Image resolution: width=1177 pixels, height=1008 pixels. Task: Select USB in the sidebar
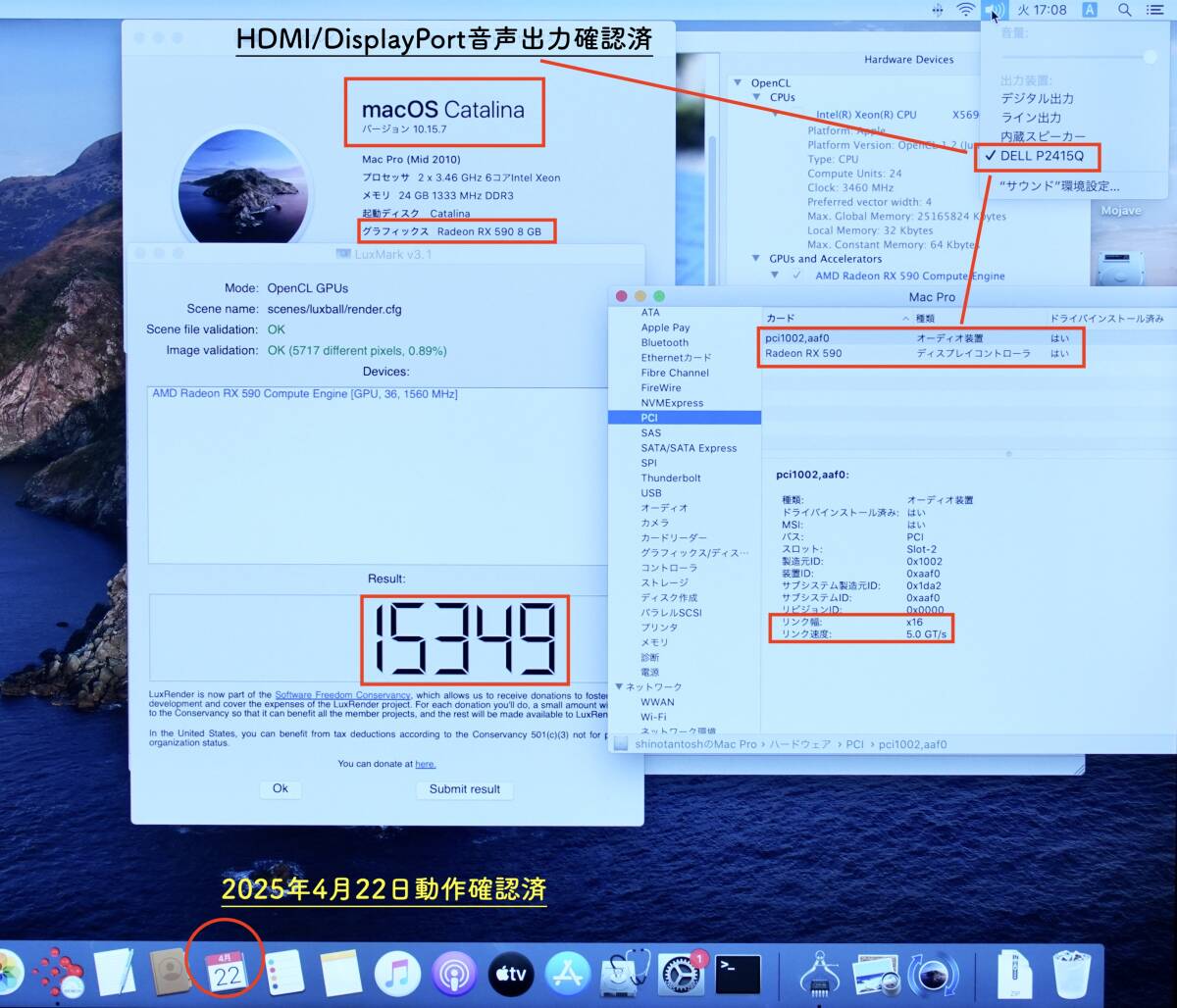pyautogui.click(x=651, y=493)
